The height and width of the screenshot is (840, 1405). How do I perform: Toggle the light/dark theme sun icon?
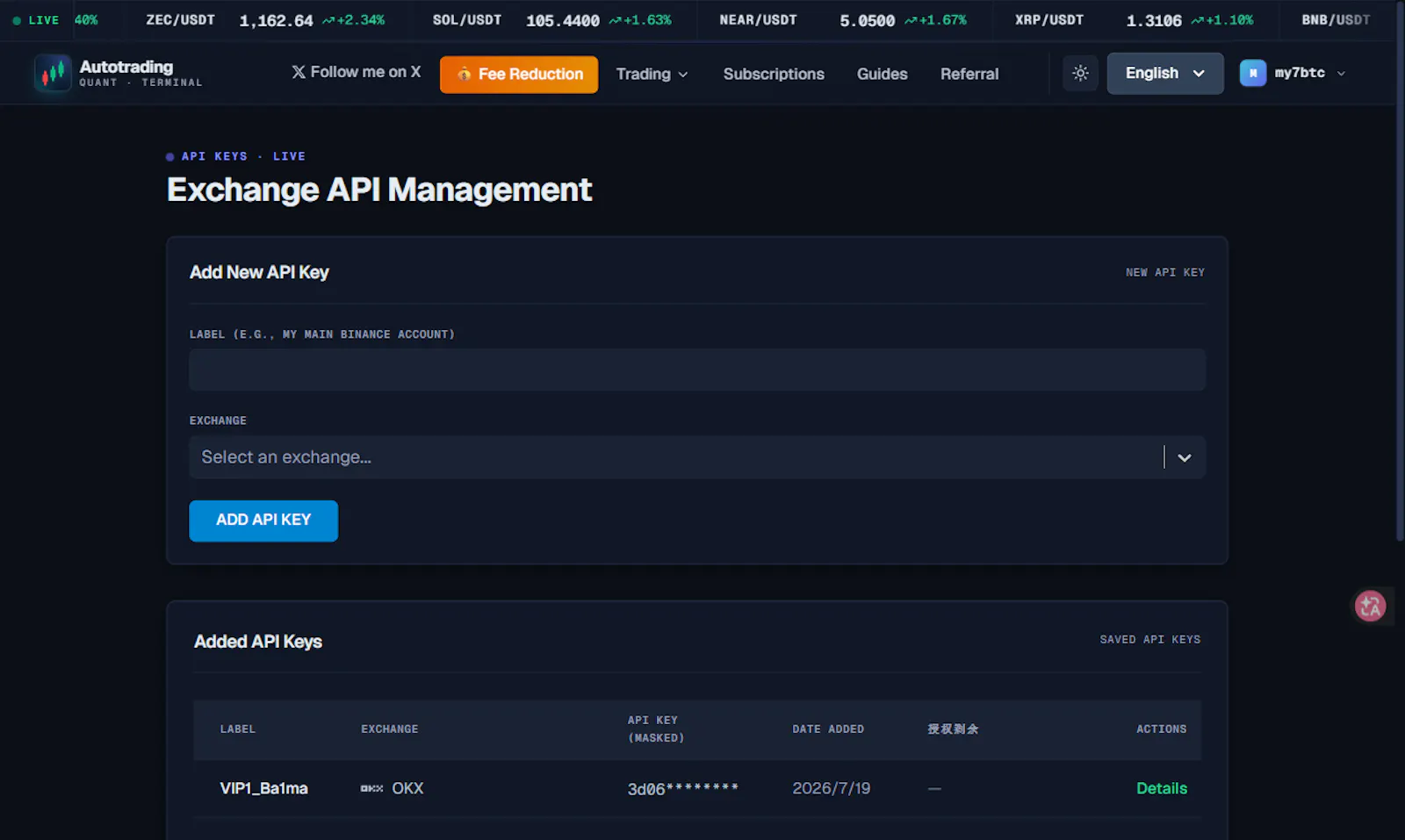[x=1080, y=74]
